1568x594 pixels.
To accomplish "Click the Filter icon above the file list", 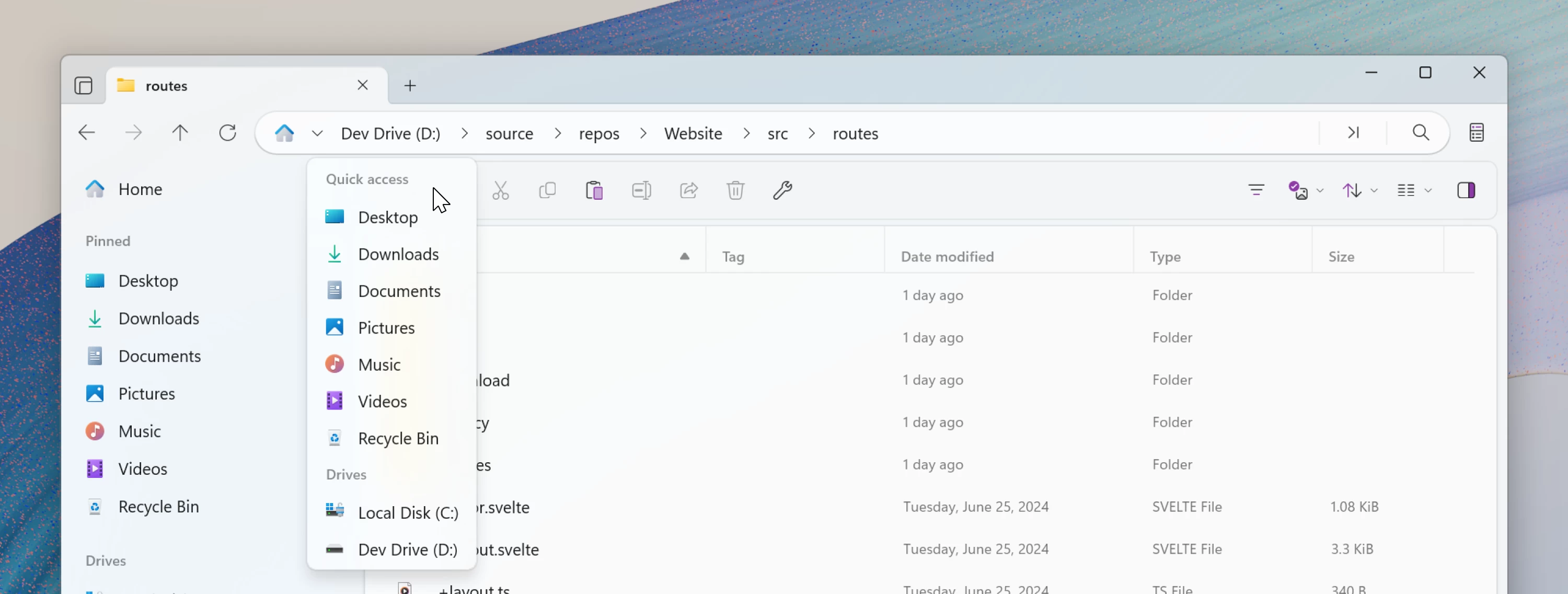I will tap(1256, 190).
